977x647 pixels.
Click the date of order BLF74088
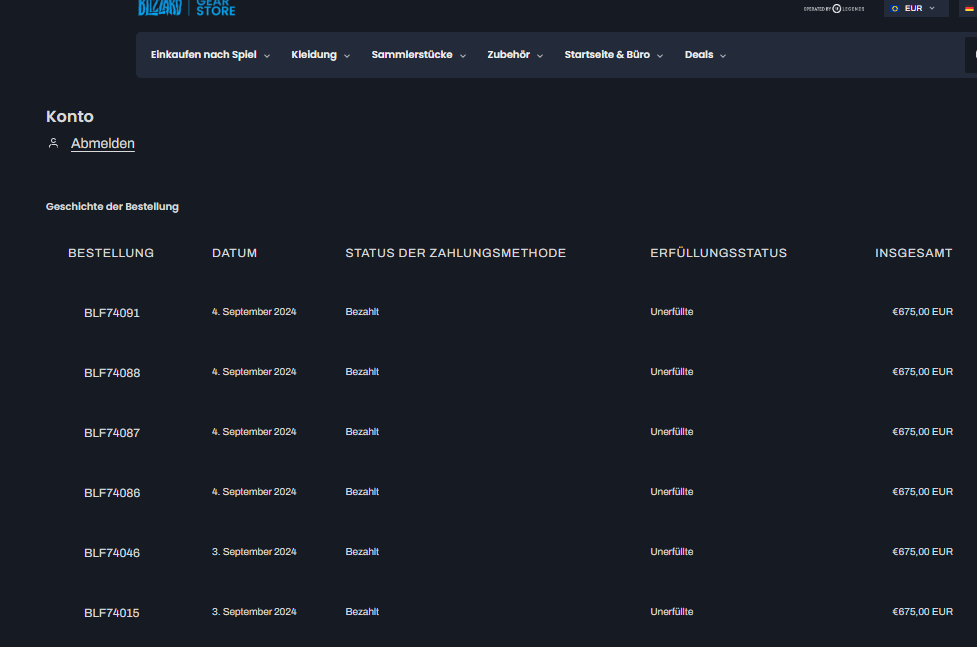[x=254, y=371]
